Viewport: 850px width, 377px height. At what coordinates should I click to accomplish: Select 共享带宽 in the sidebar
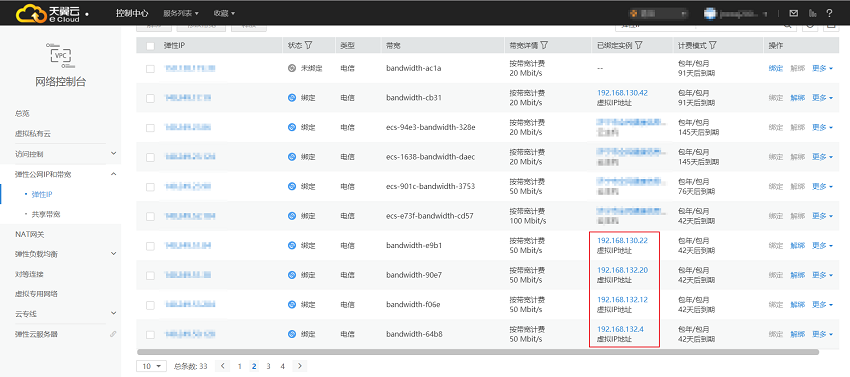click(x=46, y=214)
